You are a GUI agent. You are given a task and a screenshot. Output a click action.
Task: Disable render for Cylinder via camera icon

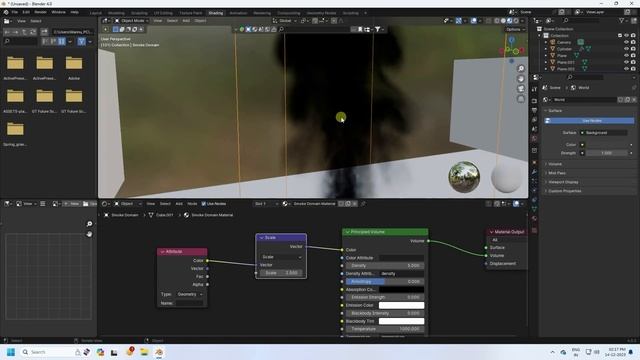(633, 49)
